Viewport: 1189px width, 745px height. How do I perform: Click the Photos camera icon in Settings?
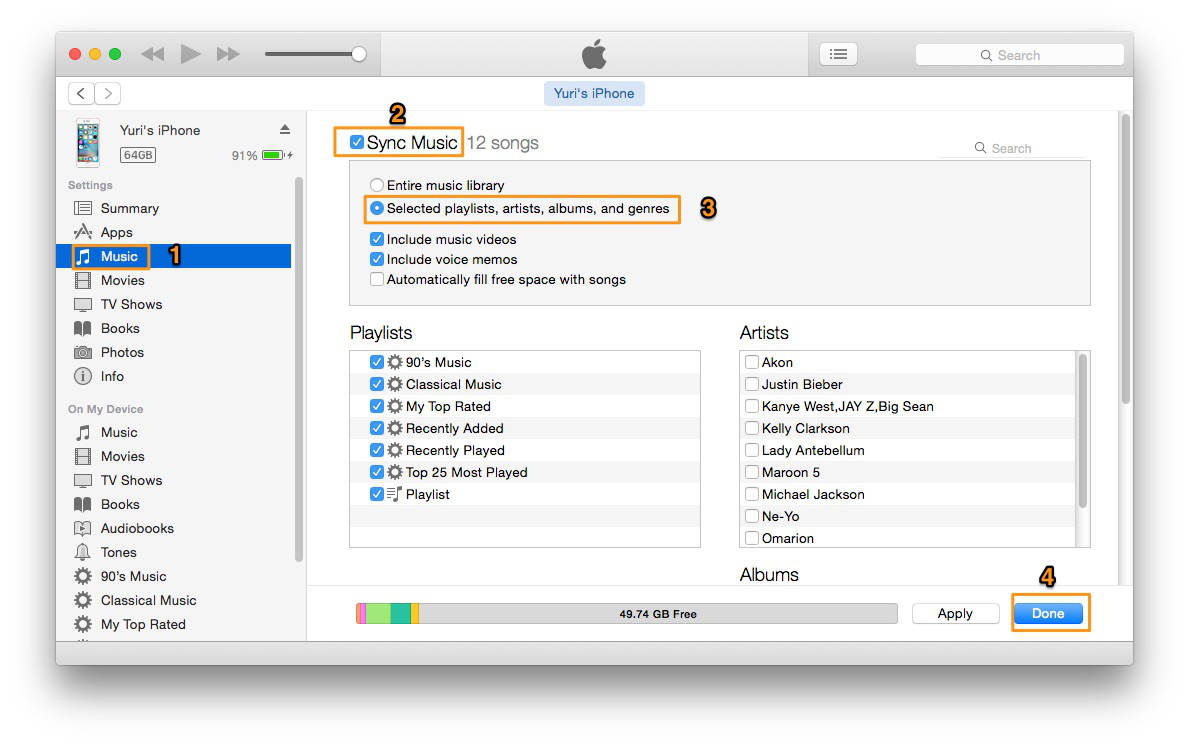click(x=83, y=353)
